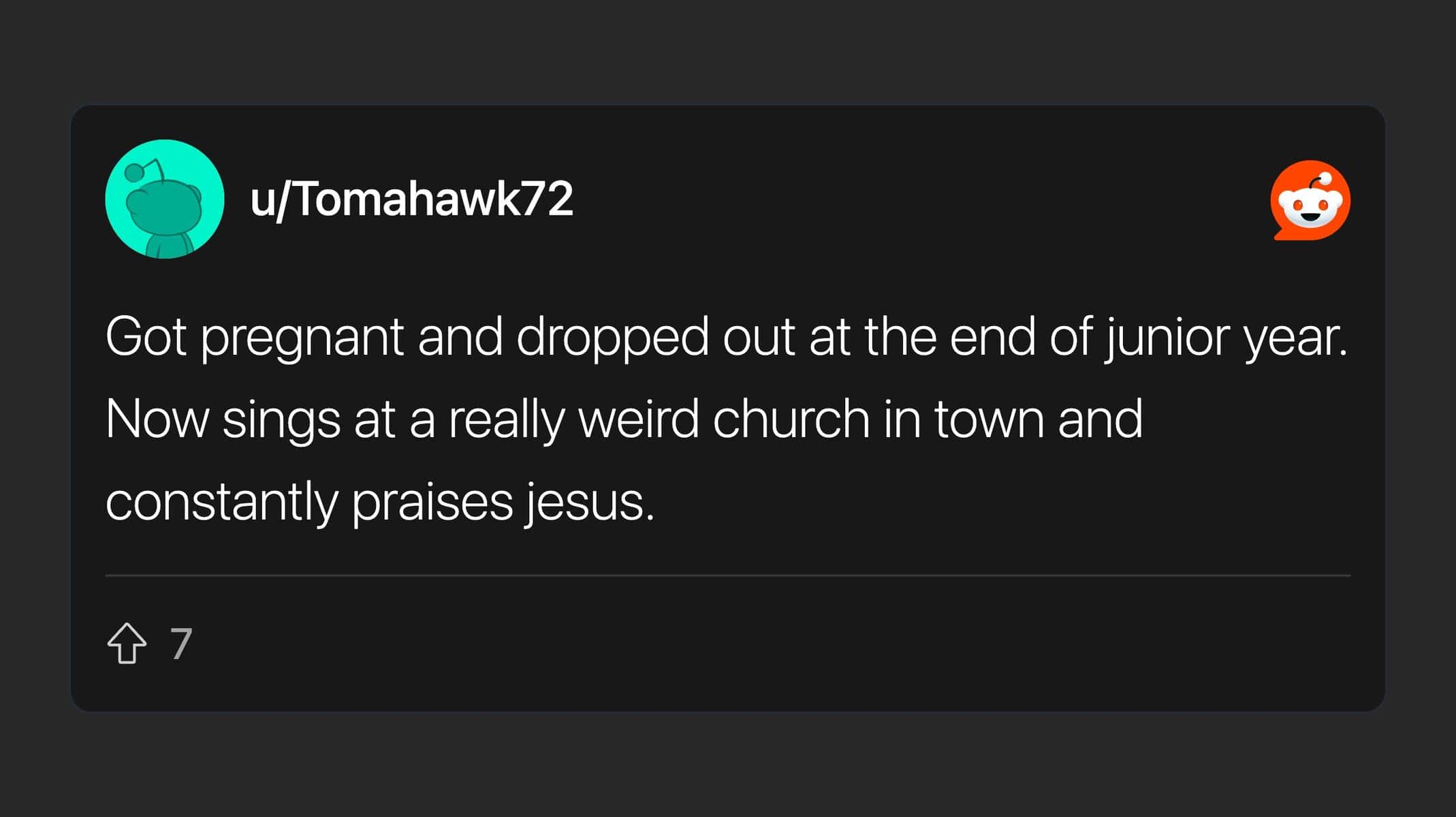Open the u/Tomahawk72 profile link

click(x=411, y=199)
